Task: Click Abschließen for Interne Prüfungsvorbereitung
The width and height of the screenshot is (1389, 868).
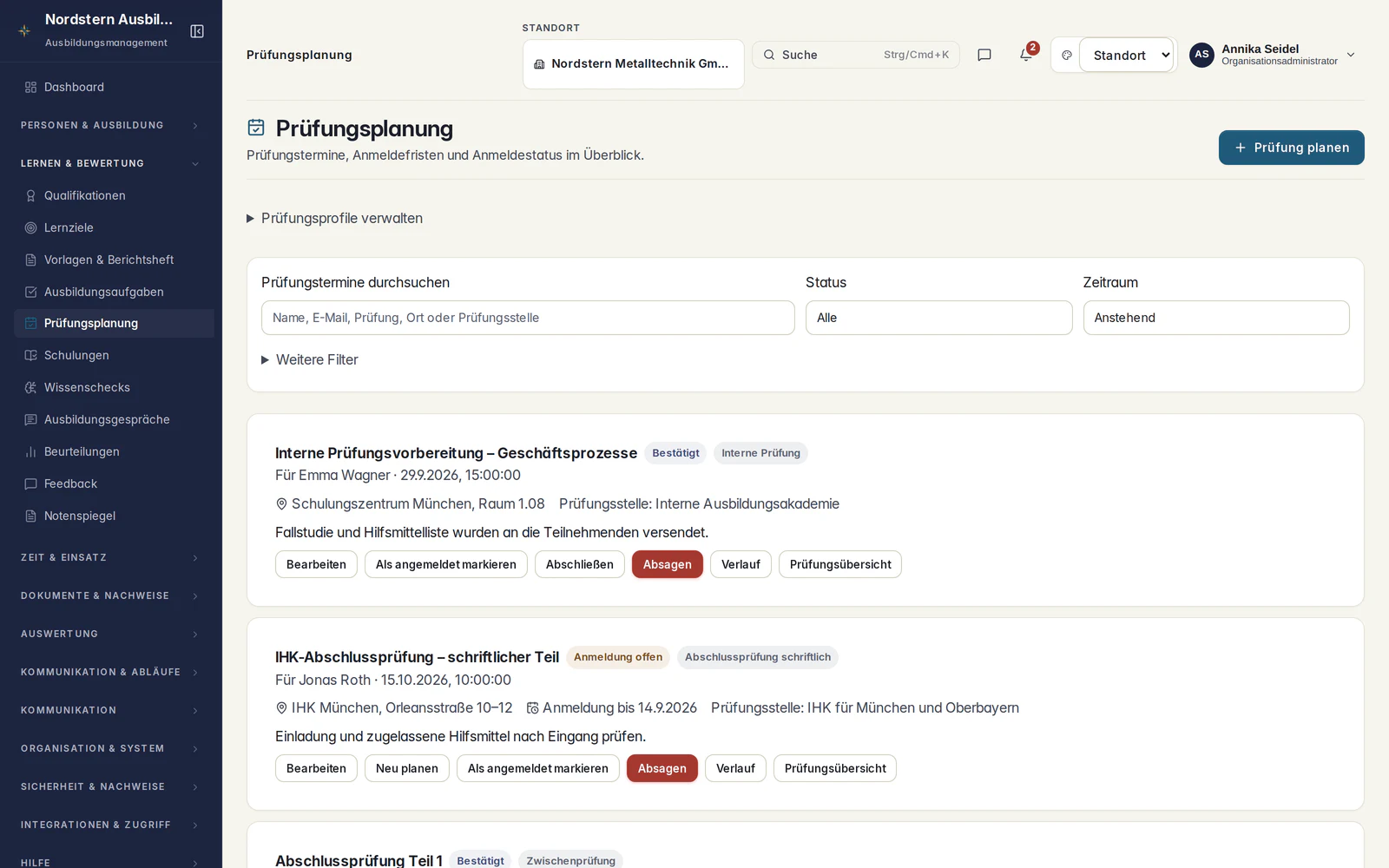Action: [x=580, y=564]
